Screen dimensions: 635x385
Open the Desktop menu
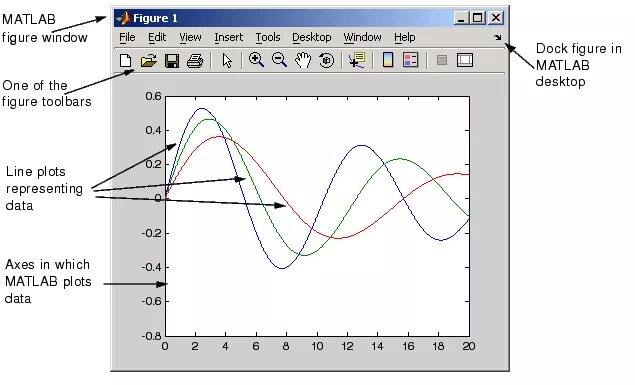coord(312,37)
